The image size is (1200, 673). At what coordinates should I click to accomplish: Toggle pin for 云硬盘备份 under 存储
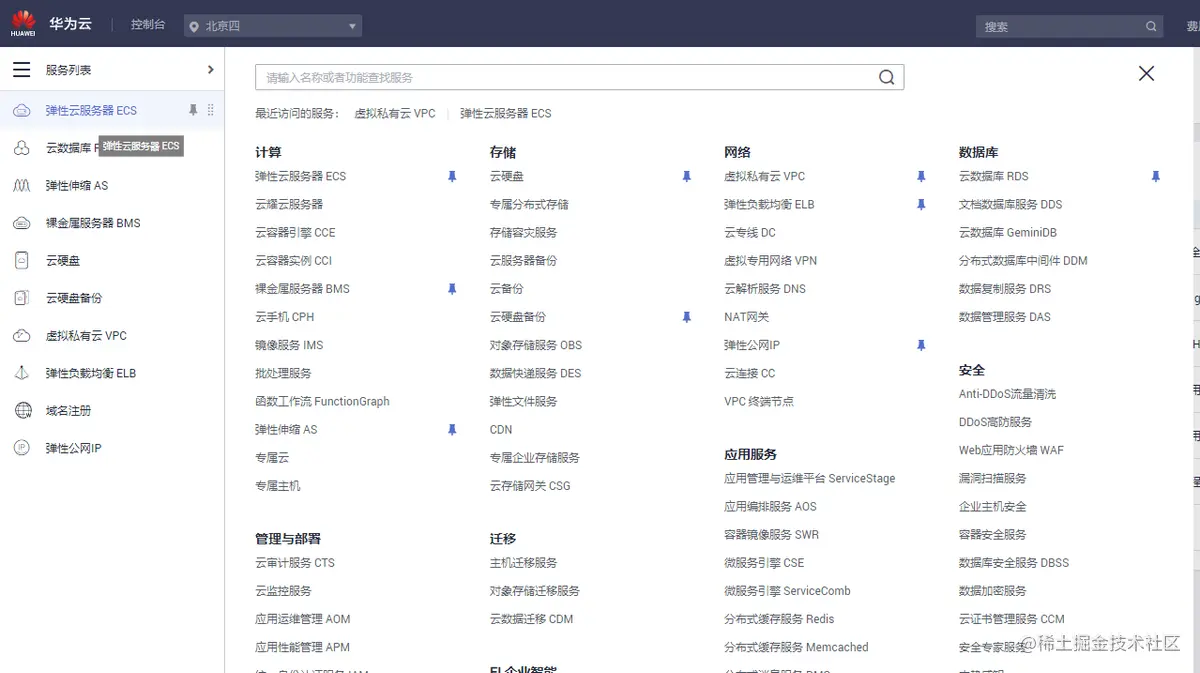click(686, 317)
